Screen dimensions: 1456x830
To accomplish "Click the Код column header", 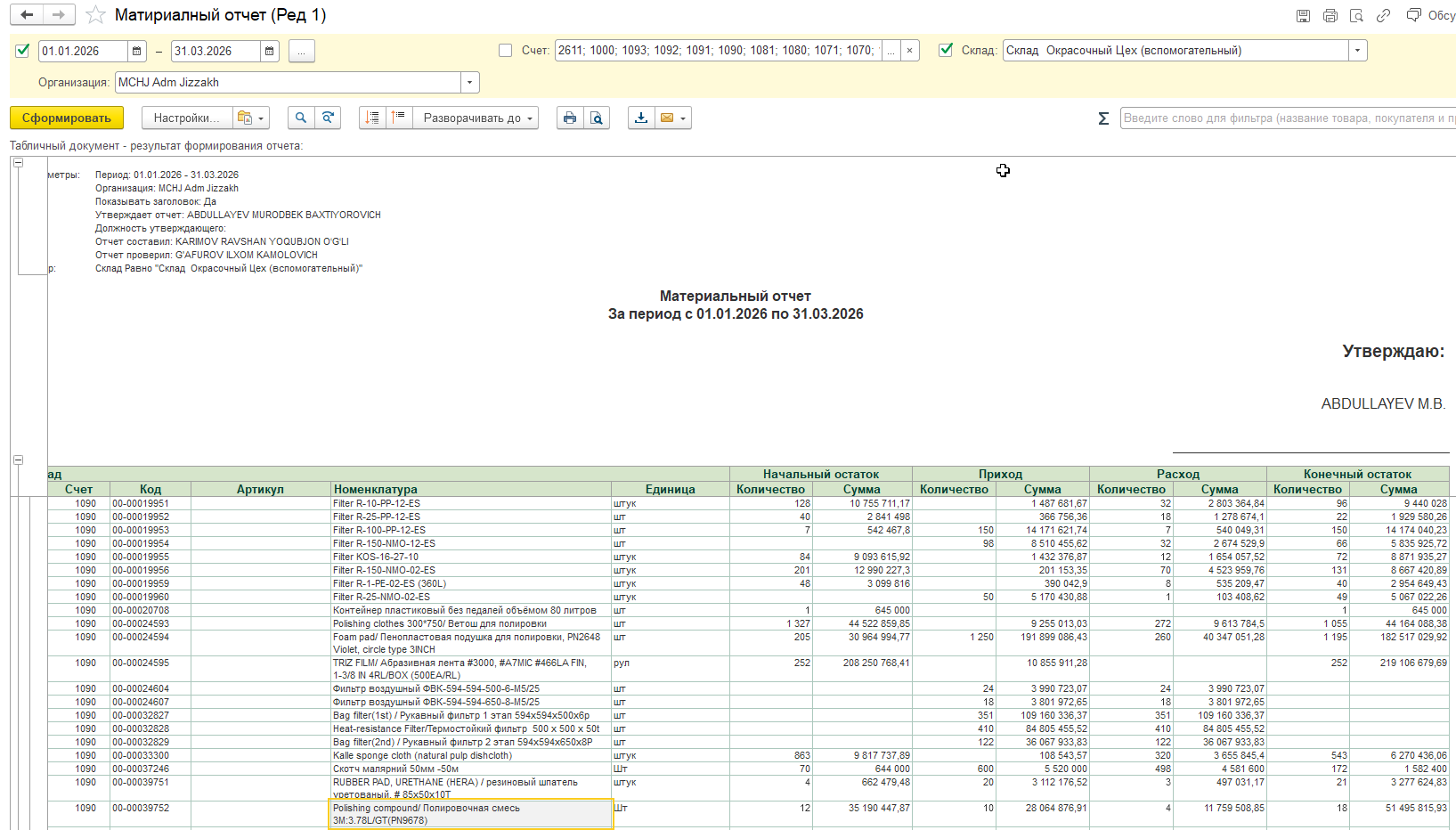I will [150, 489].
